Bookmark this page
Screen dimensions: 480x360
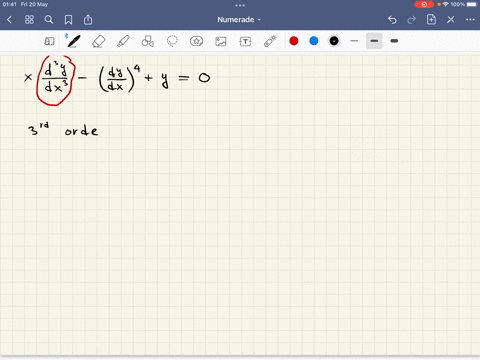coord(68,20)
